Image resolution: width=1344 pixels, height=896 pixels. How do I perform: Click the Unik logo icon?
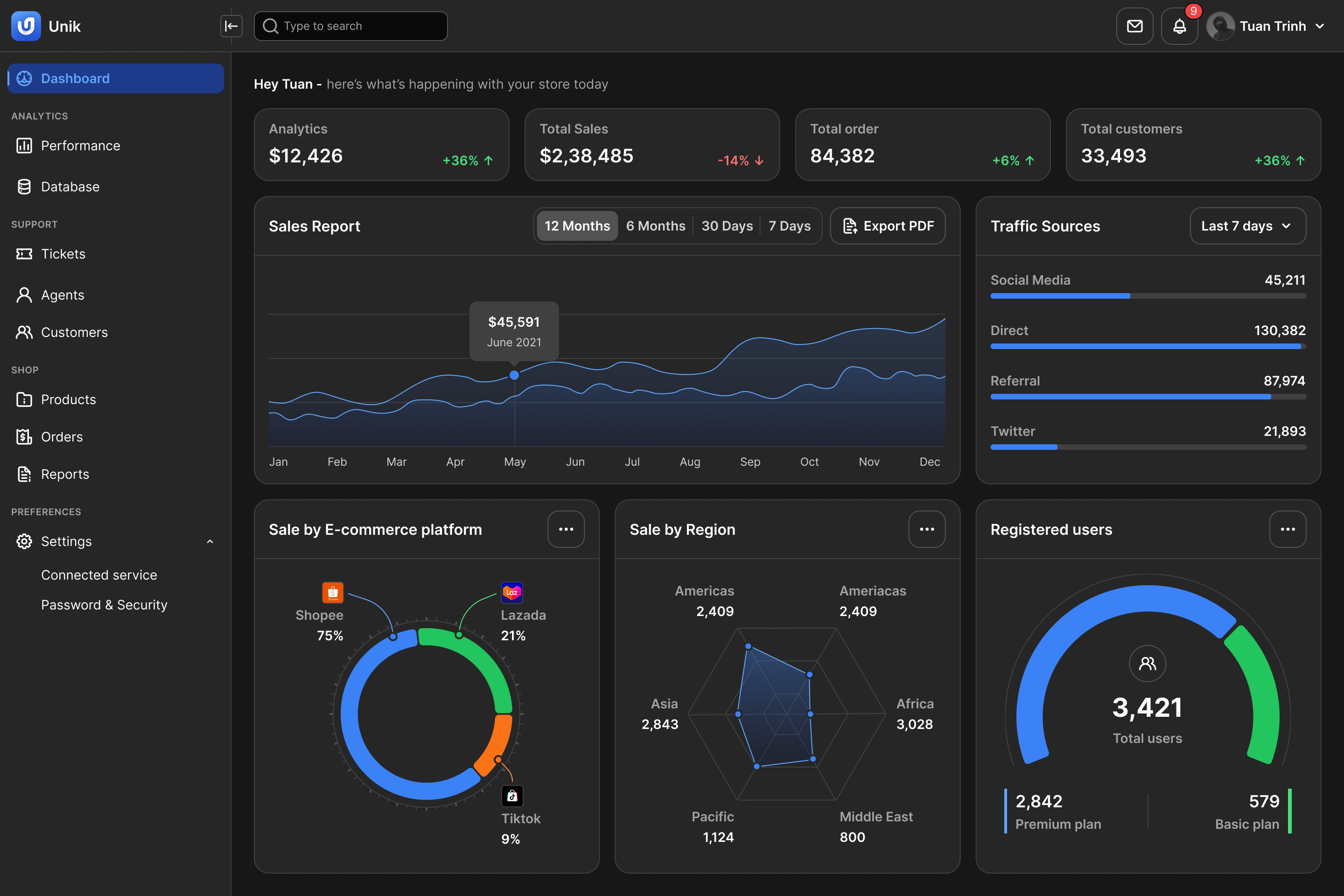[26, 26]
